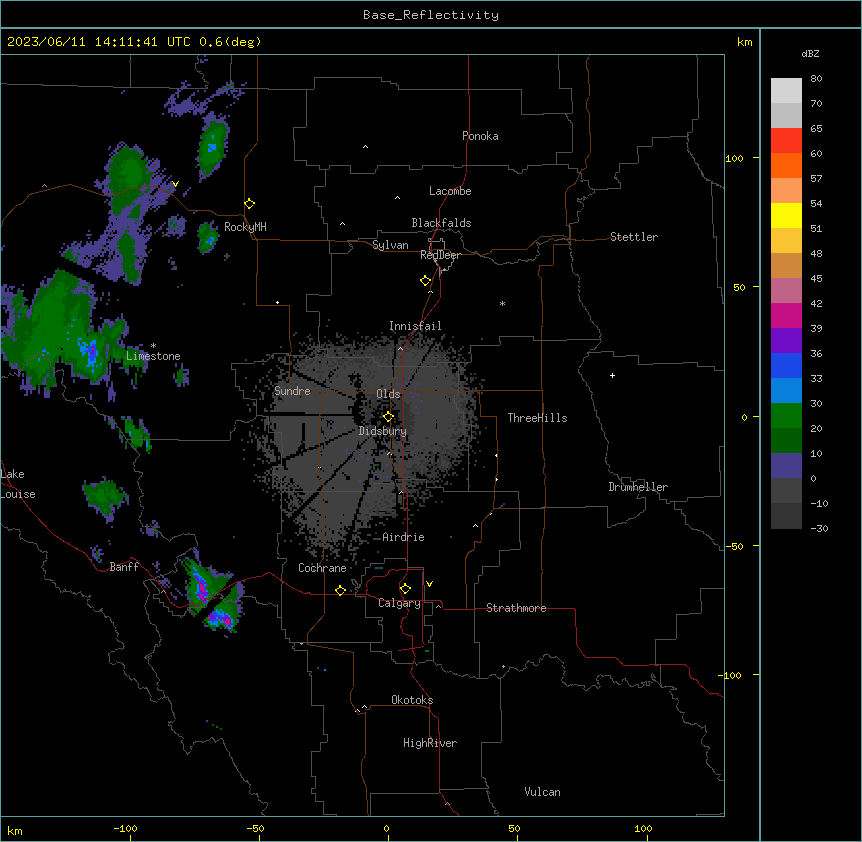The width and height of the screenshot is (862, 842).
Task: Click the -30 value in dBZ legend
Action: 819,528
